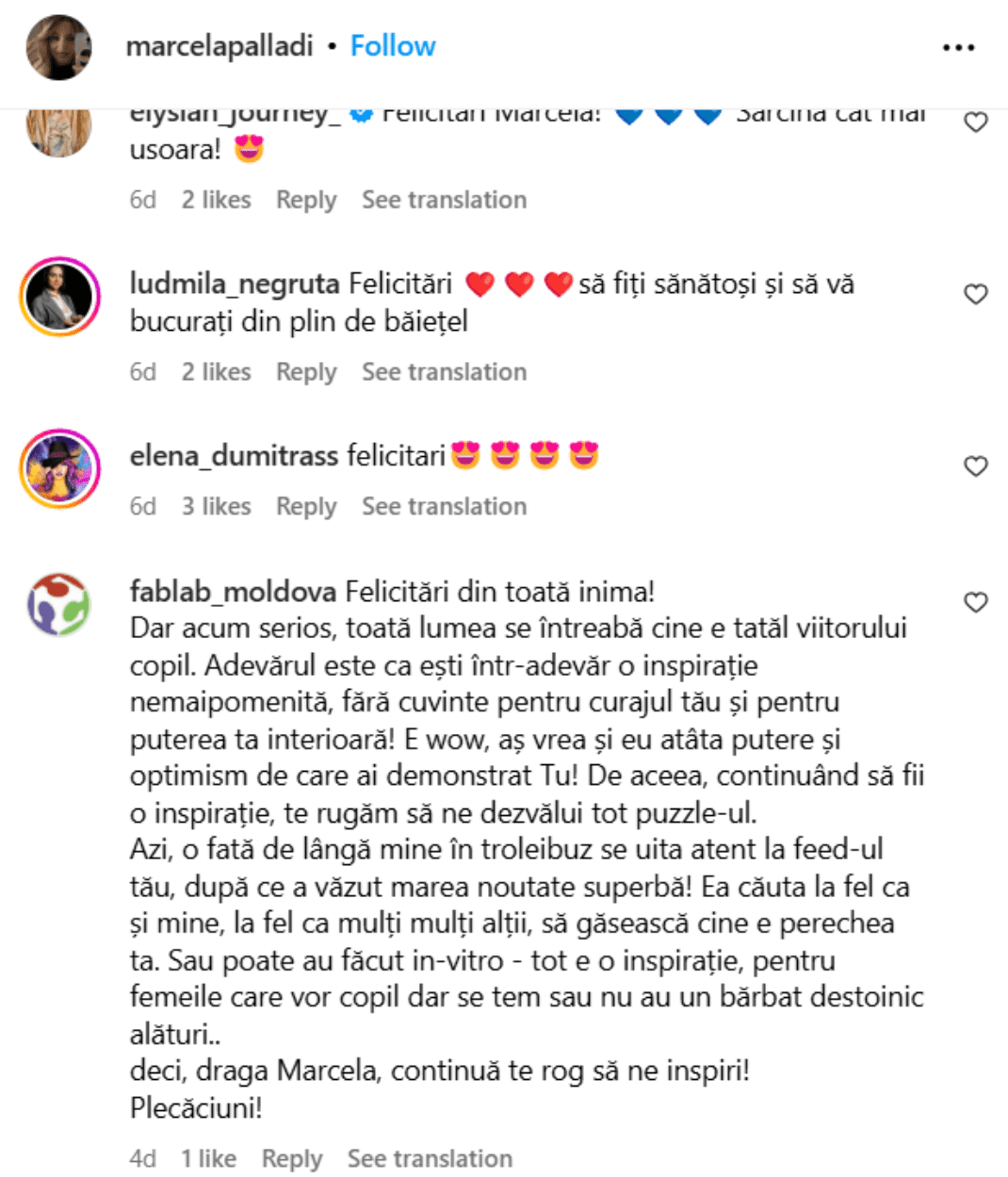Like elena_dumitrass's comment with heart icon
The image size is (1008, 1177).
976,466
